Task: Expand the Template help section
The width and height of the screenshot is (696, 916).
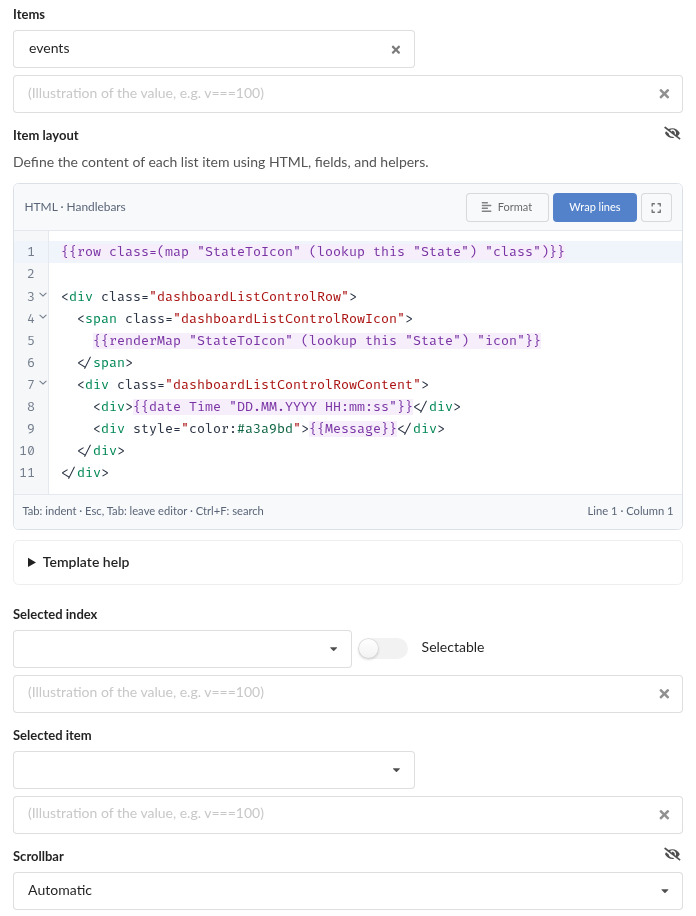Action: point(348,563)
